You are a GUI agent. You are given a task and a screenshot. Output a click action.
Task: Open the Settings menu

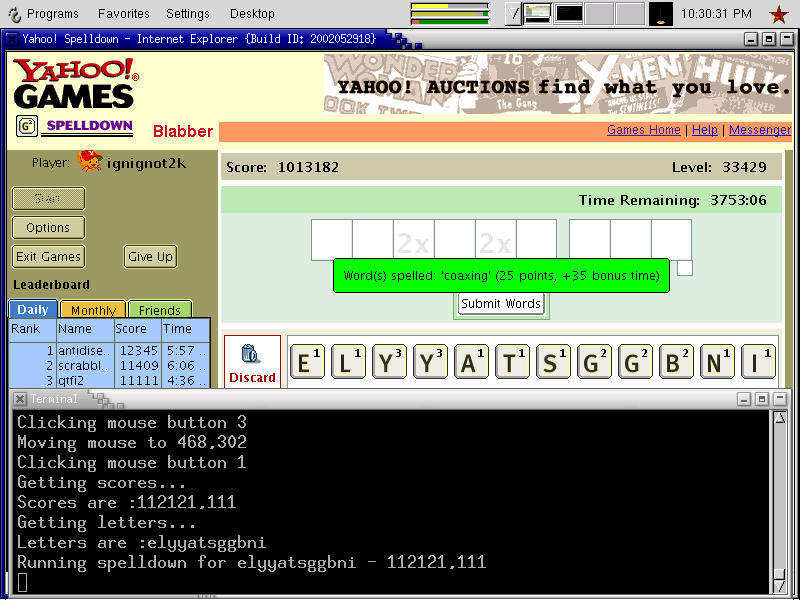188,14
